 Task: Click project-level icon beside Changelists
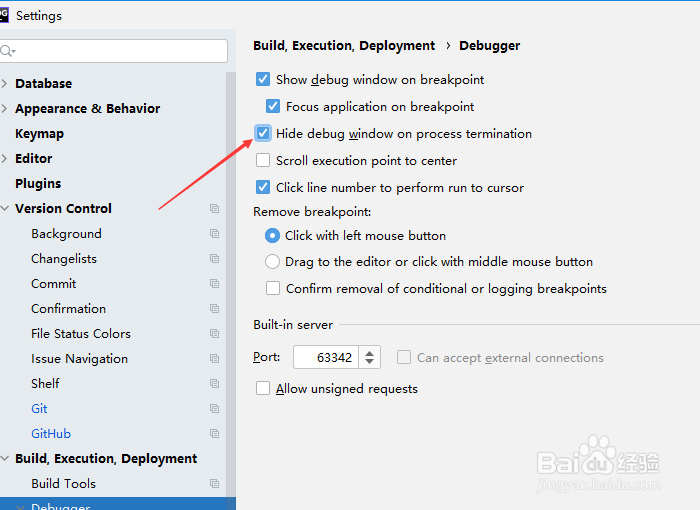[x=214, y=259]
